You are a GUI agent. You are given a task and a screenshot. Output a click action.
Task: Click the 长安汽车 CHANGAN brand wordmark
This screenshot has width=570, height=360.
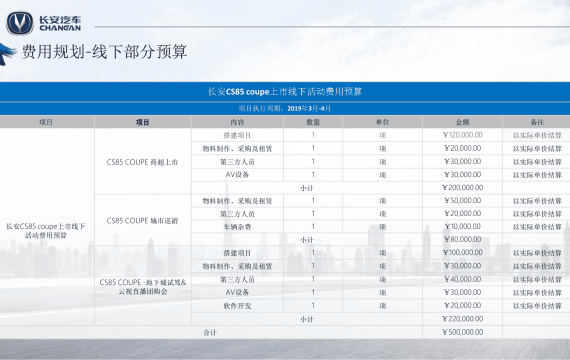coord(60,24)
